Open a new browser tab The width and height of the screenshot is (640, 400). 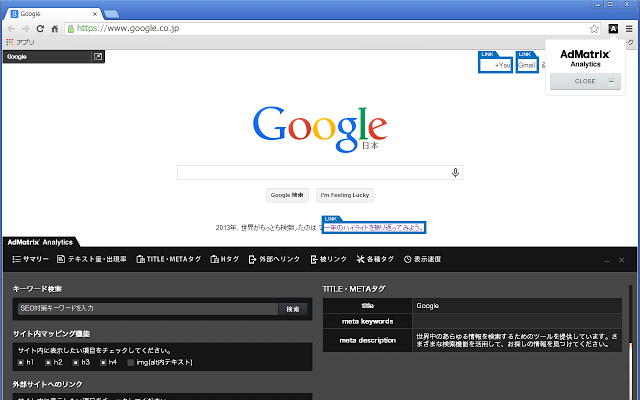point(111,14)
